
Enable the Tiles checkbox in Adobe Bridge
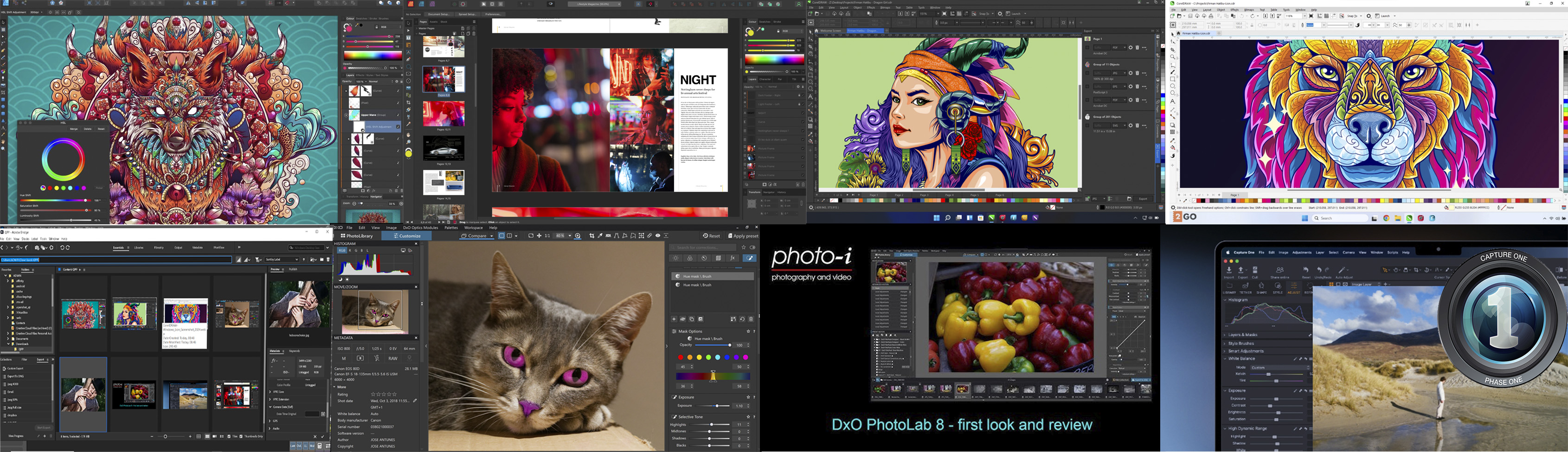pos(229,436)
